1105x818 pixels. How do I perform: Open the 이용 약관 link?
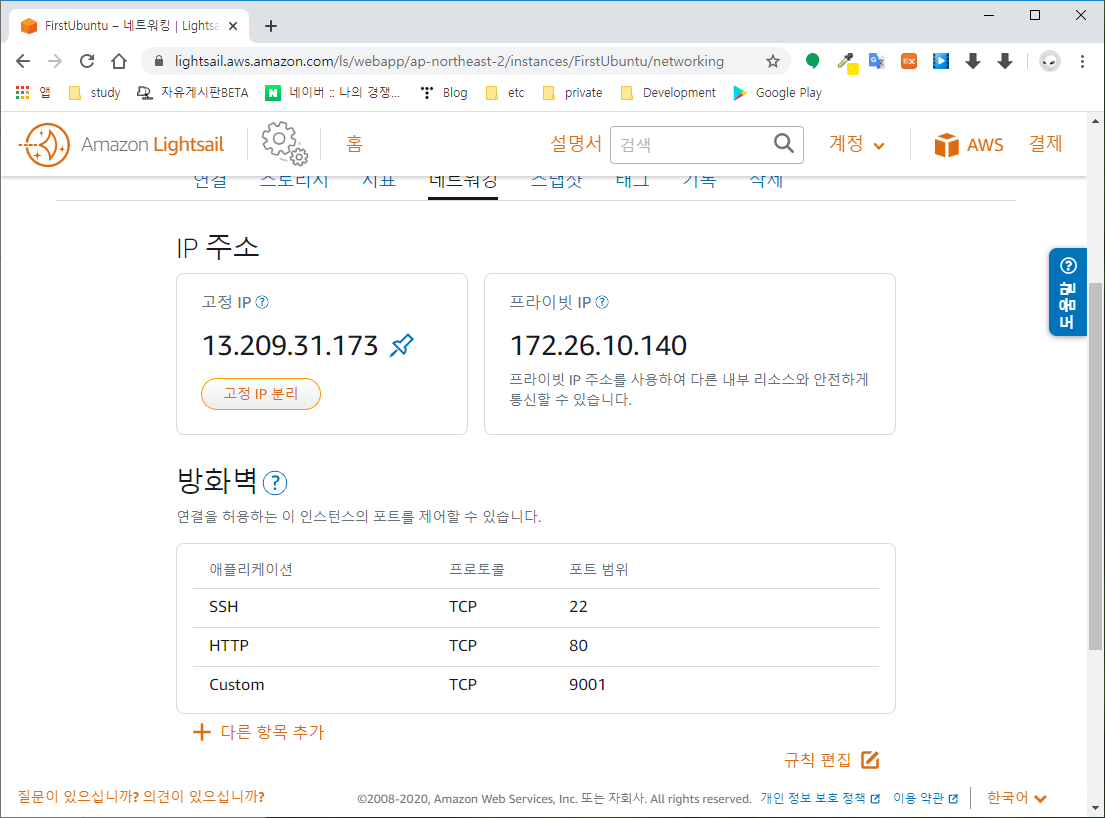tap(925, 798)
